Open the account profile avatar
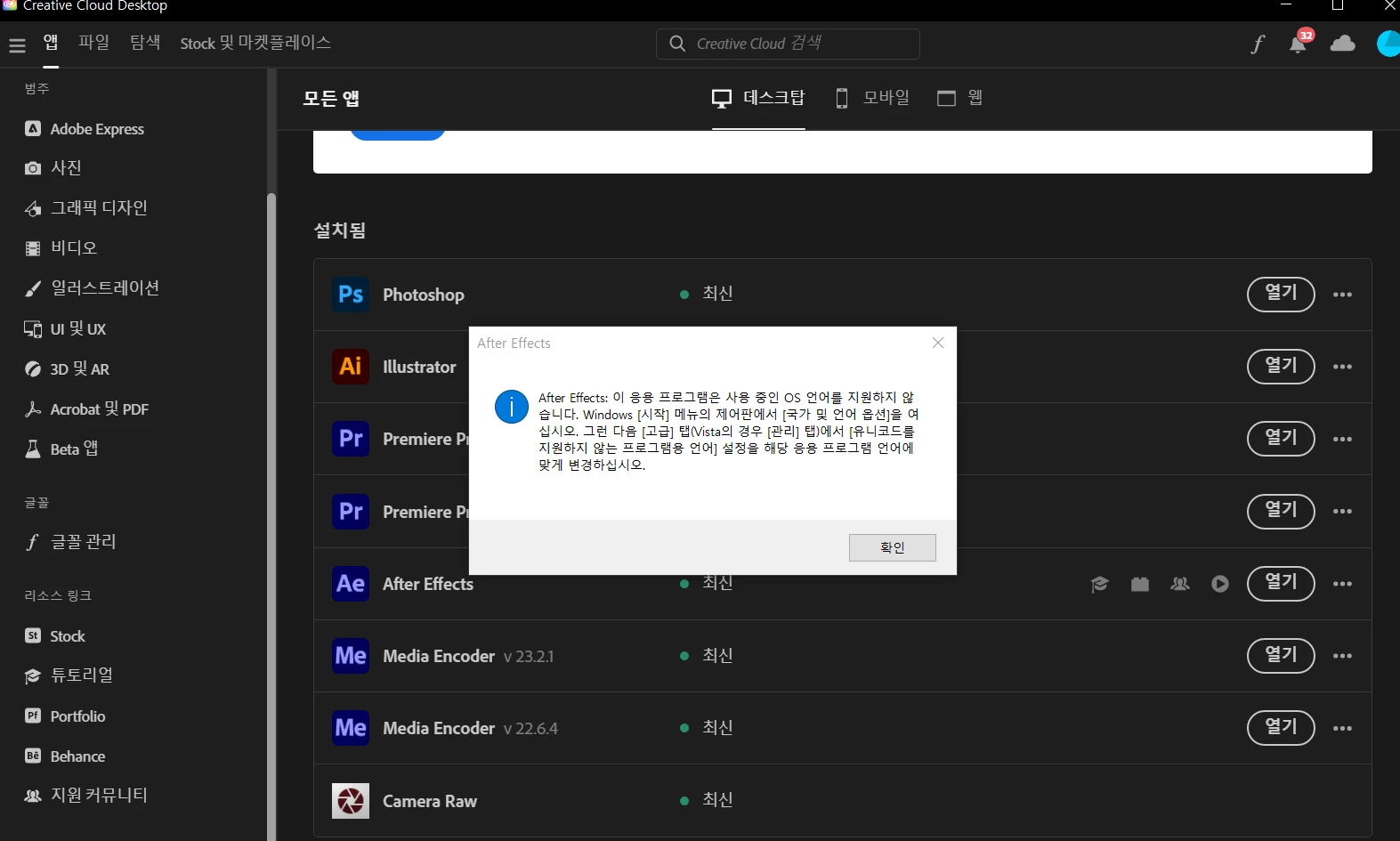The image size is (1400, 841). click(x=1388, y=43)
